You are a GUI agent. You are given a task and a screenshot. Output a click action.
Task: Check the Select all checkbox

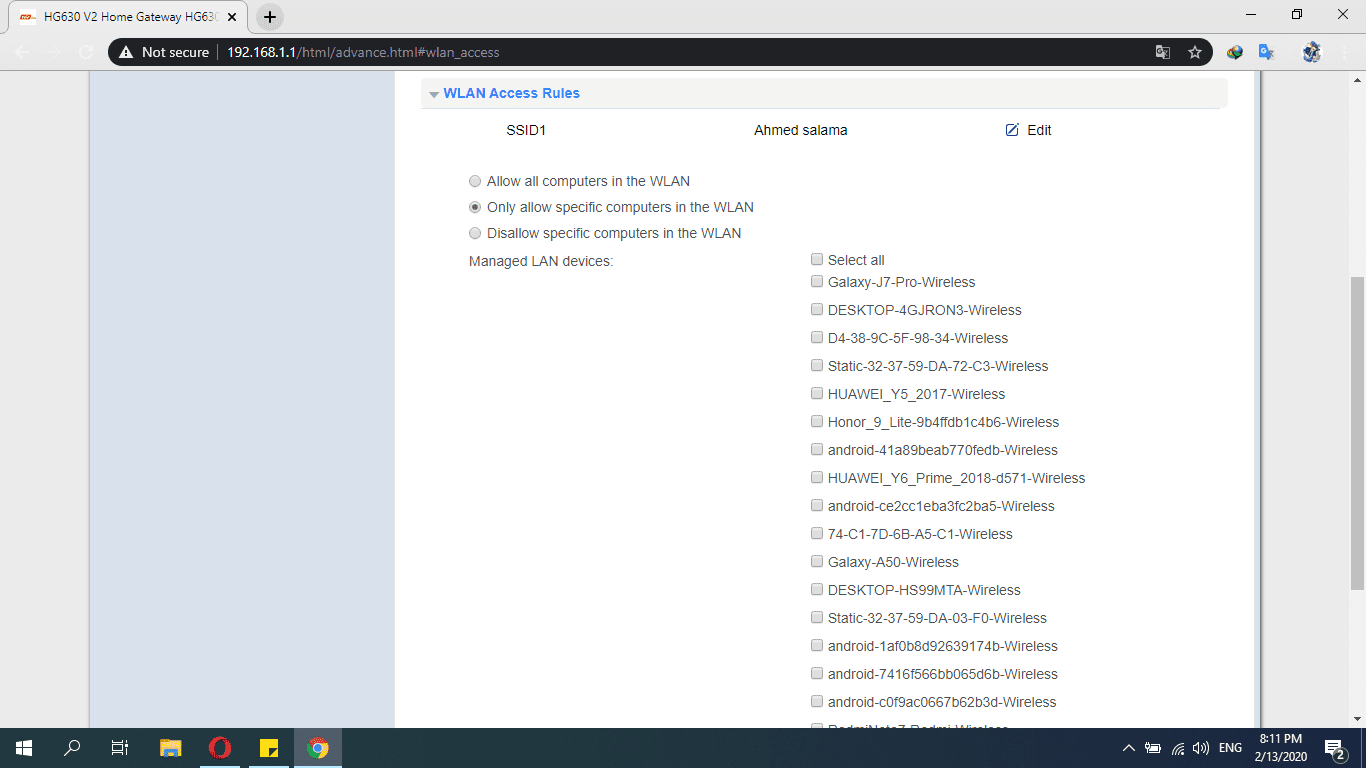click(x=817, y=259)
